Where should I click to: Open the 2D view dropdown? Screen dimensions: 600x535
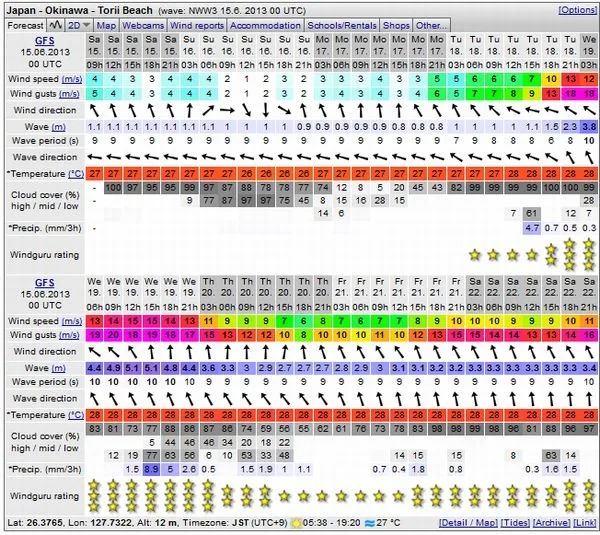click(x=79, y=25)
